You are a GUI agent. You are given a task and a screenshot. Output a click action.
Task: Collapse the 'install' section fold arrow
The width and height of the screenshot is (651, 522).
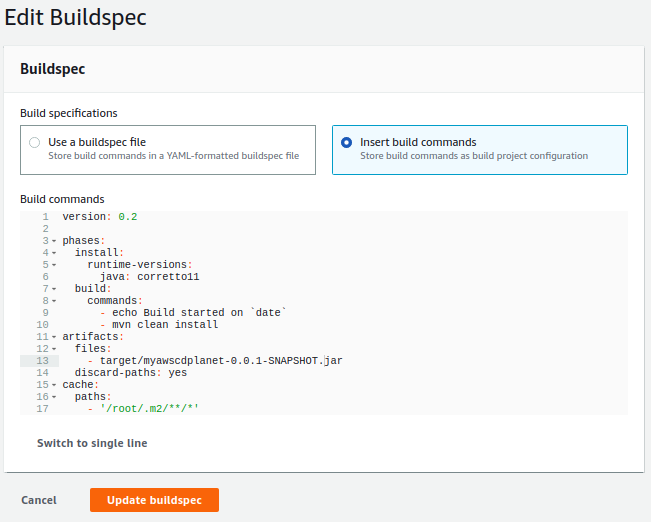click(x=54, y=253)
